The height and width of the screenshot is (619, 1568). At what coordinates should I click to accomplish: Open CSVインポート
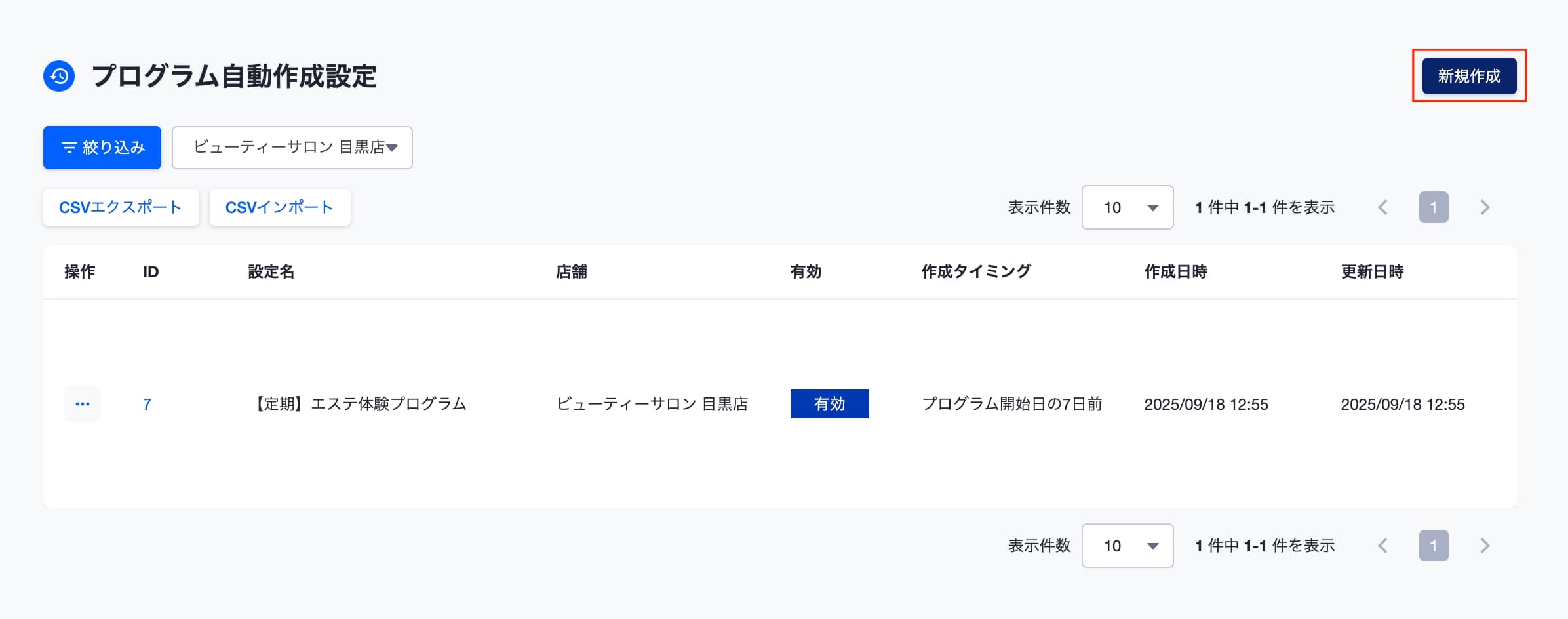click(x=280, y=207)
